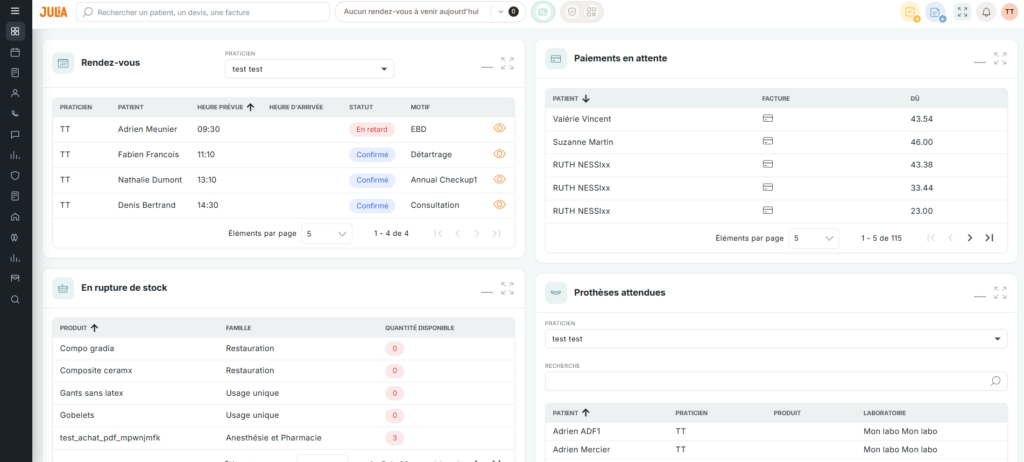The width and height of the screenshot is (1024, 462).
Task: Jump to last page of pending payments
Action: click(x=989, y=238)
